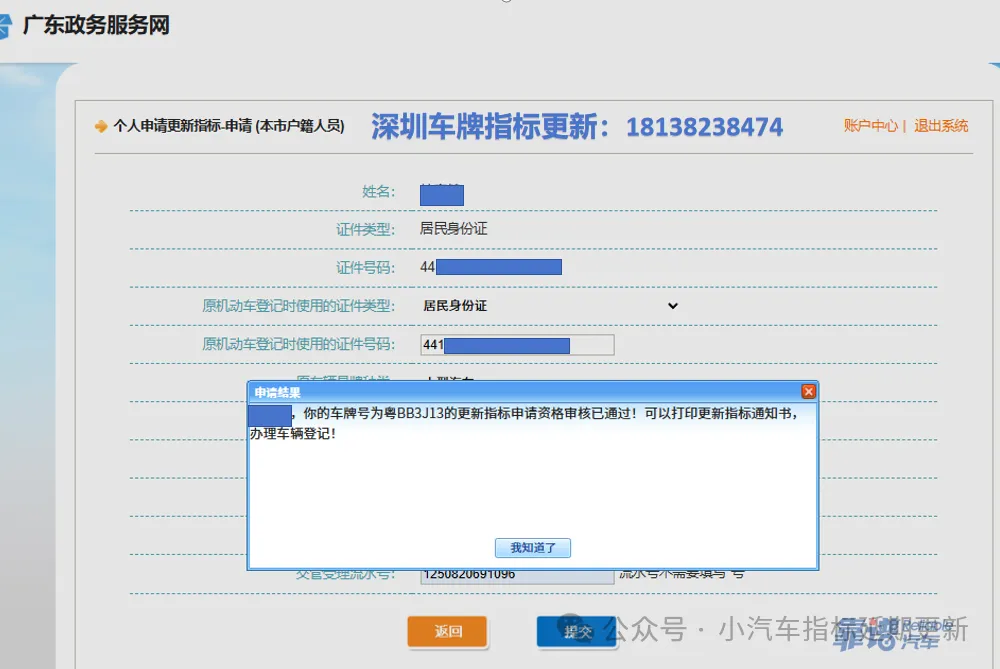Click the 深圳车牌指标更新 phone number banner
The height and width of the screenshot is (669, 1000).
[x=577, y=127]
